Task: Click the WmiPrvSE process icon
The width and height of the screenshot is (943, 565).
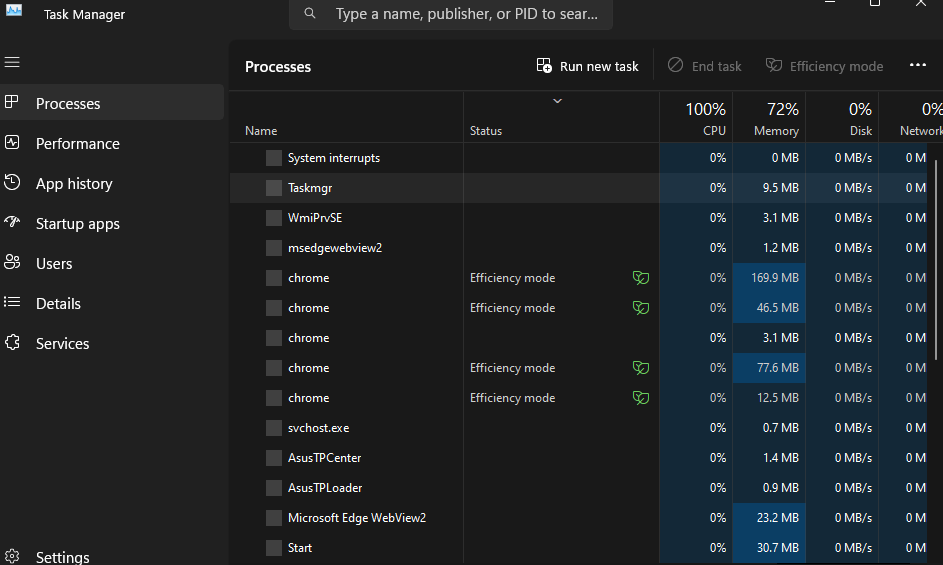Action: pos(274,218)
